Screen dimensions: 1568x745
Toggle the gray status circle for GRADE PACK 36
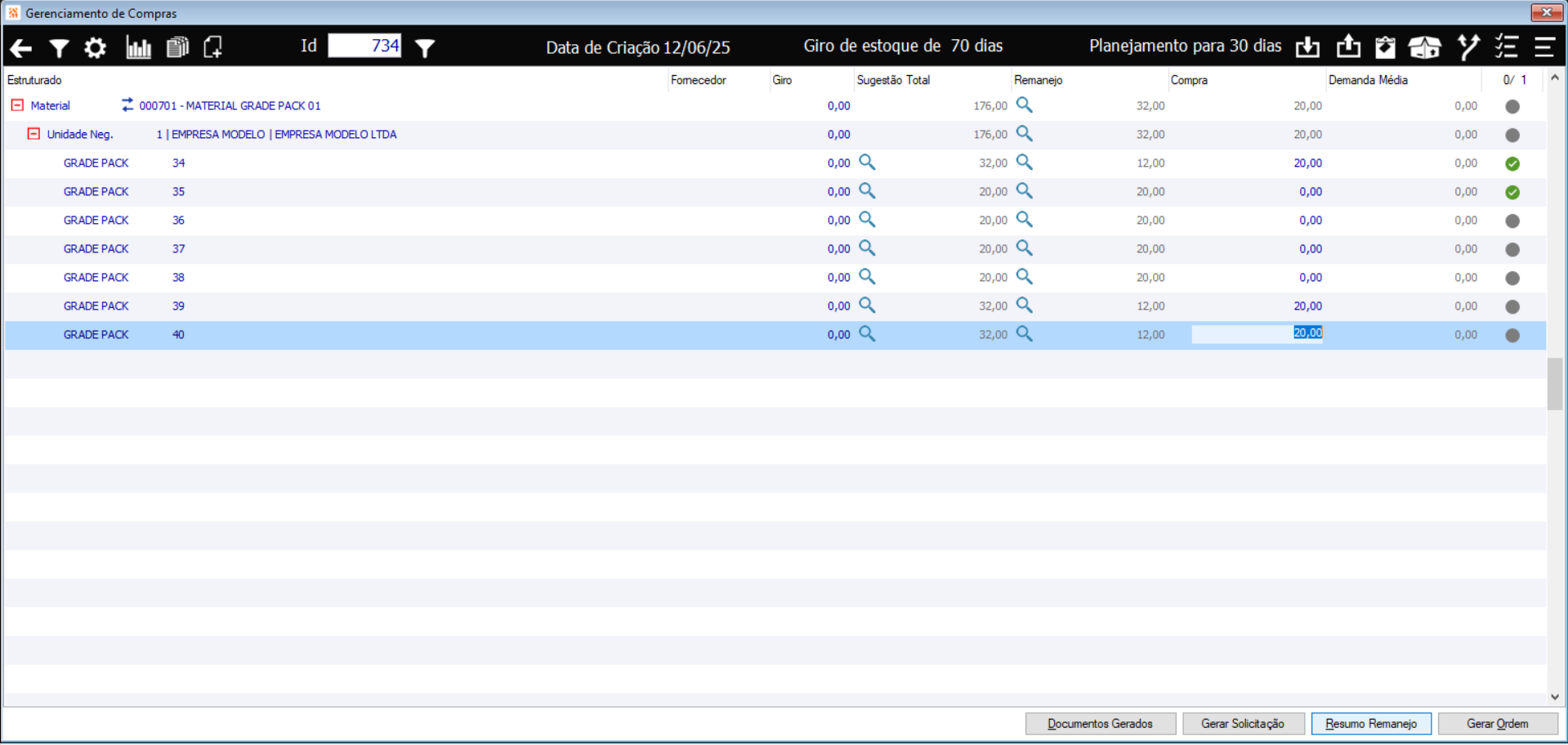[1512, 221]
